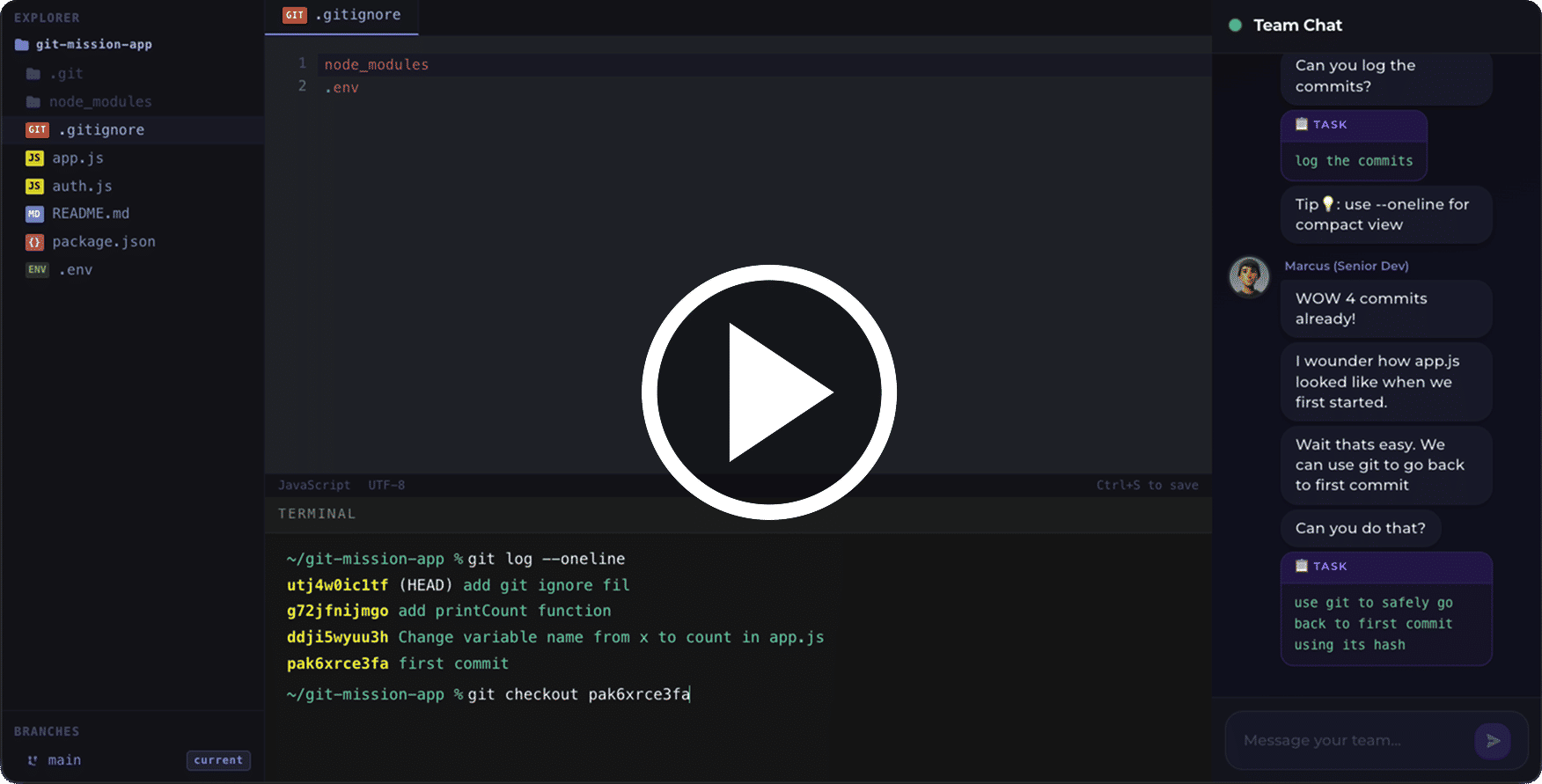Click the node_modules folder icon
The height and width of the screenshot is (784, 1542).
[x=33, y=102]
